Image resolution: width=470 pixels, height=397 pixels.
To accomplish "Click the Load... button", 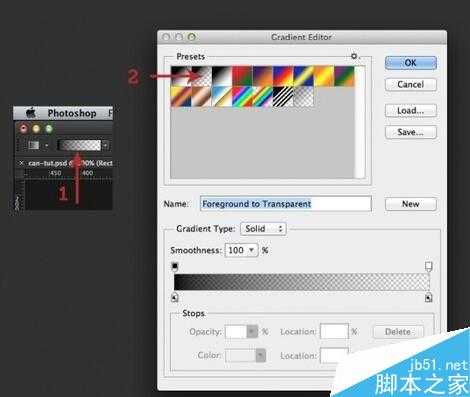I will [410, 110].
